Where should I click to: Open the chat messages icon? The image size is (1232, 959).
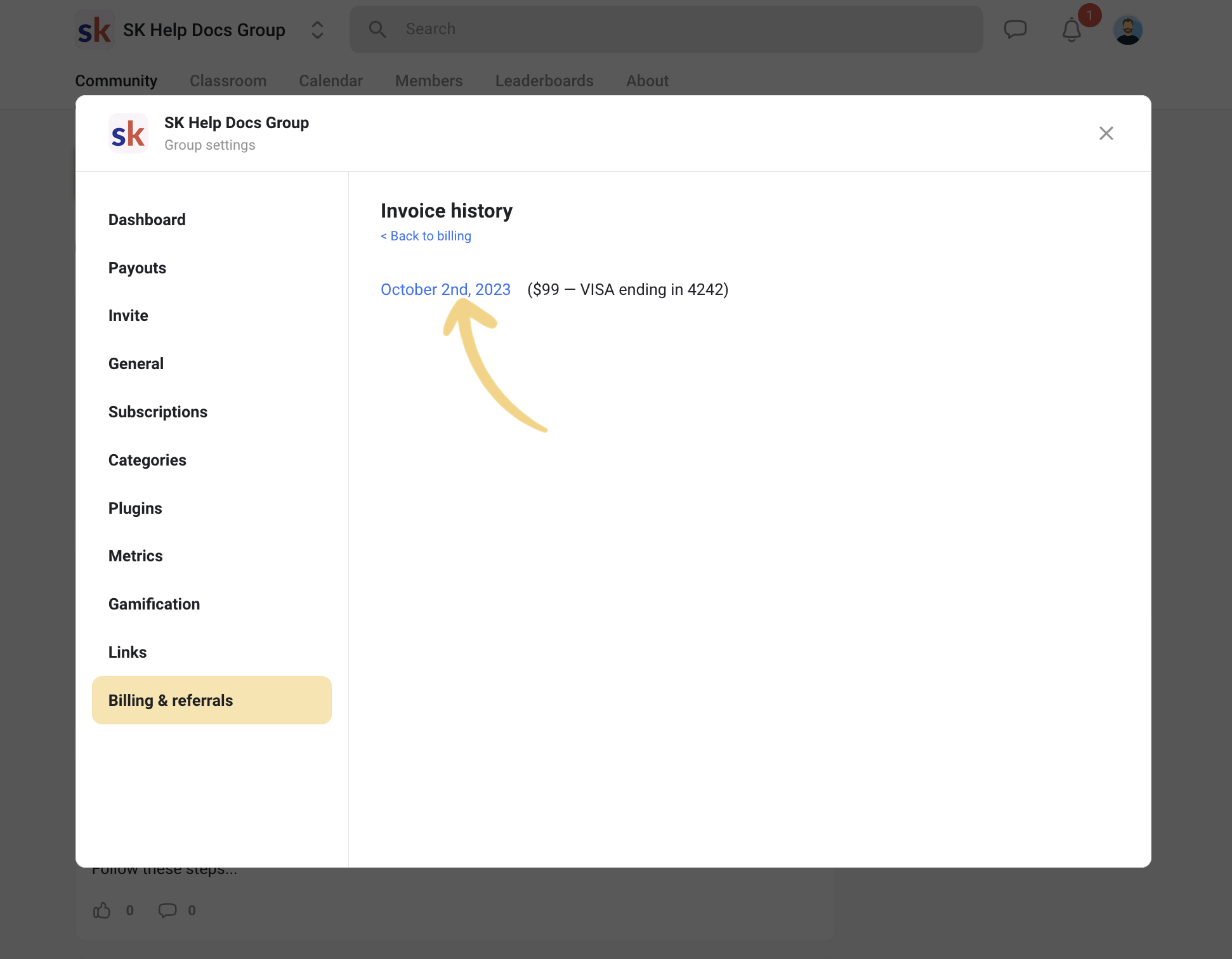1016,29
